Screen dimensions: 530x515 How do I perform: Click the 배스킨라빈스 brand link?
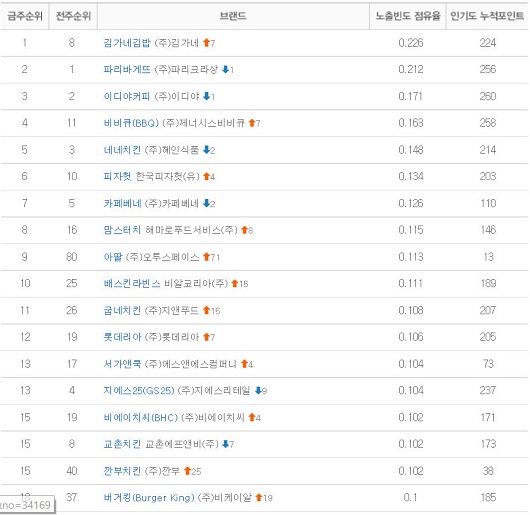(x=132, y=284)
